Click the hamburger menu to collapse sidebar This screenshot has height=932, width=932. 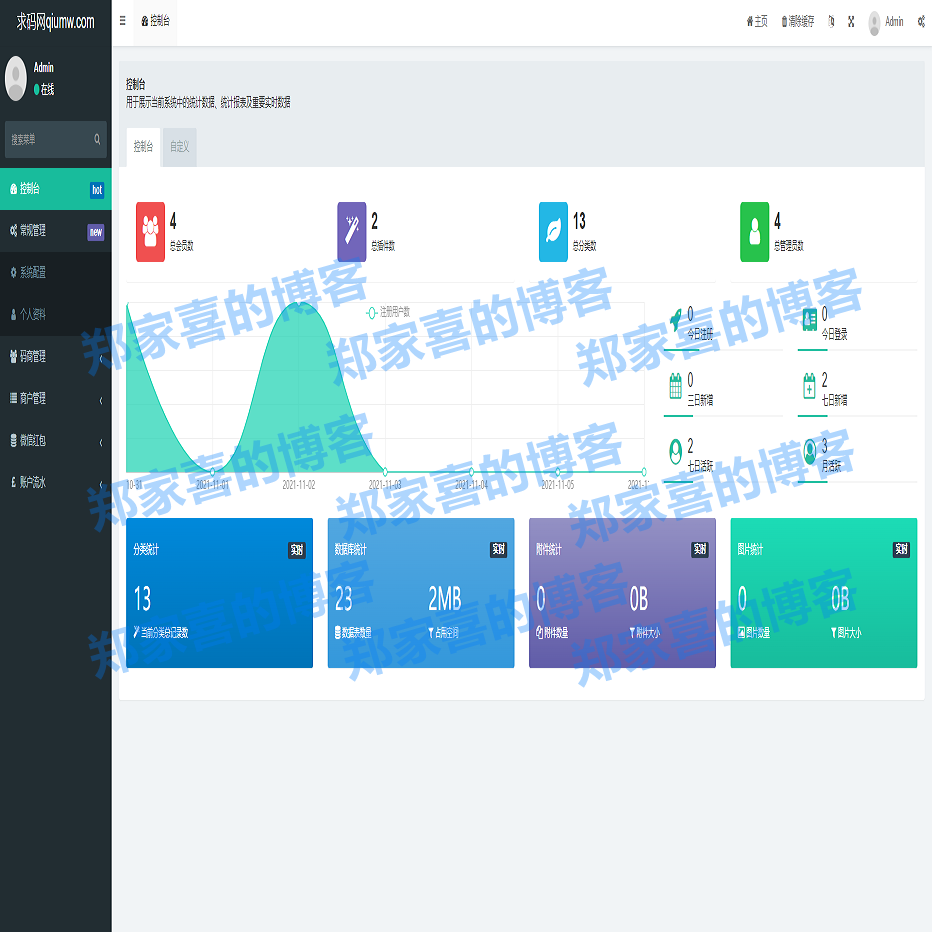point(120,18)
